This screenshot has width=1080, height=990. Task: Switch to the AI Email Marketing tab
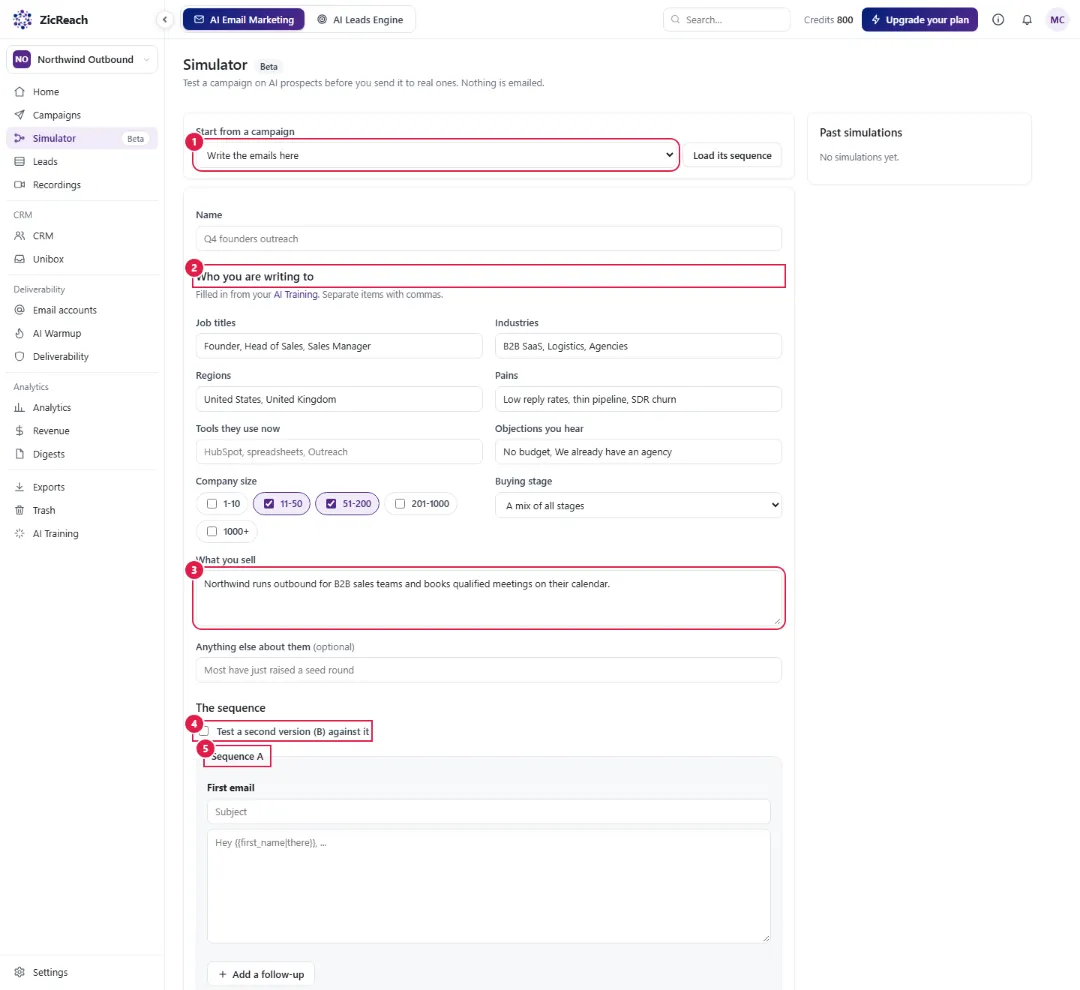coord(244,19)
